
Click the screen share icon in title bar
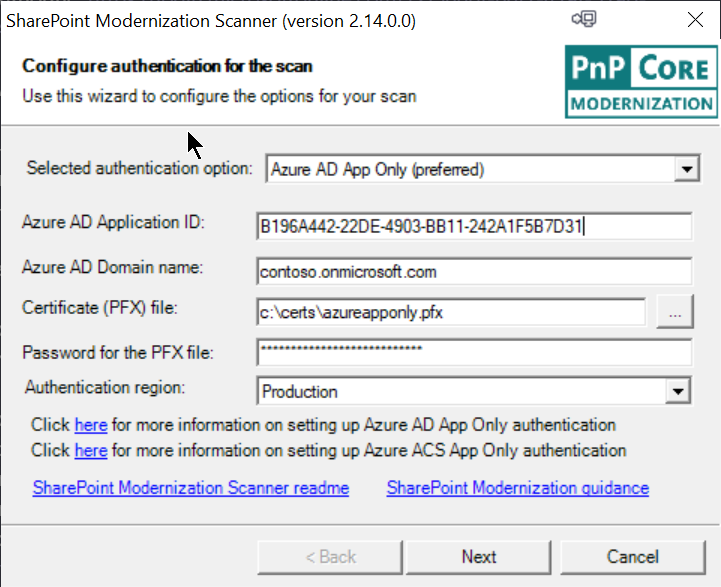coord(584,19)
